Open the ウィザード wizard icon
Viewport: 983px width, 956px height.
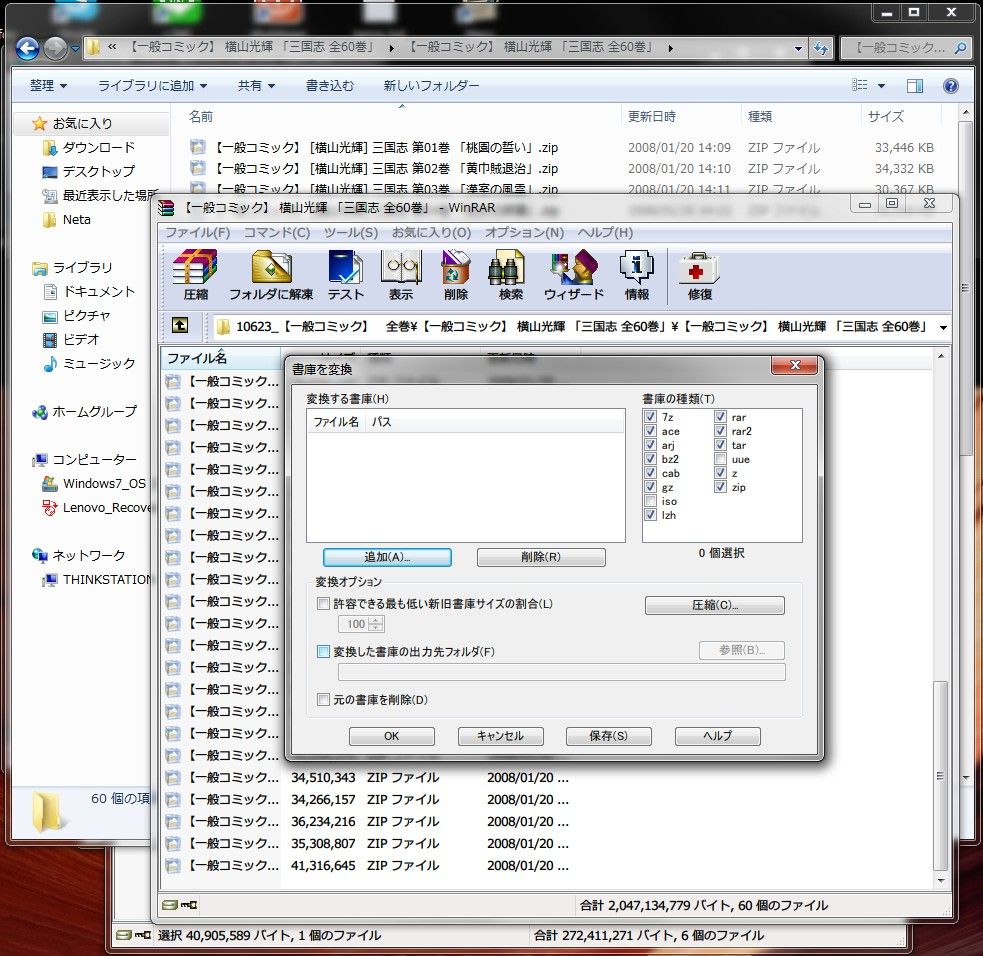pyautogui.click(x=574, y=275)
